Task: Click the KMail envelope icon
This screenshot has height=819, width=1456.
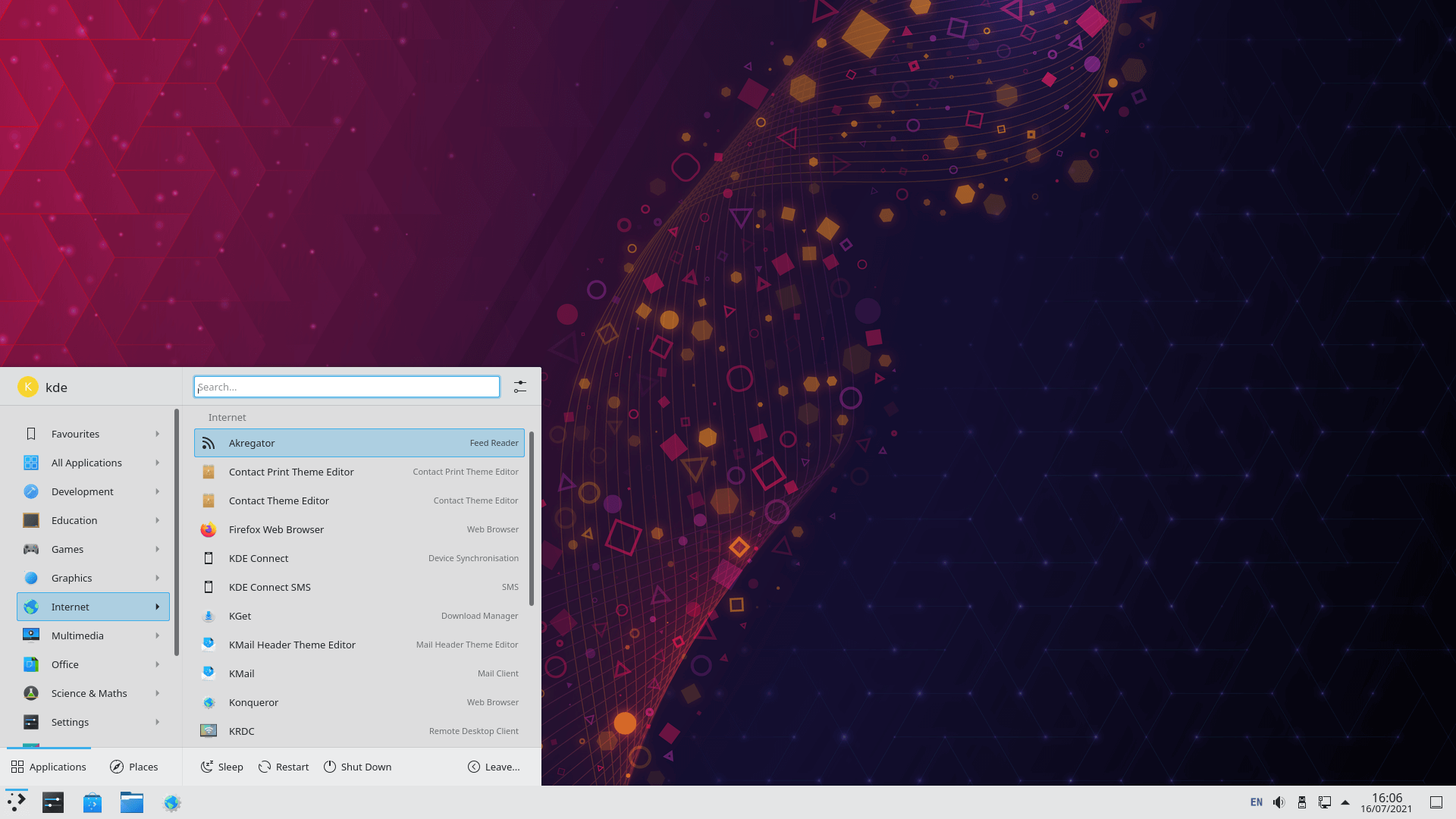Action: [209, 673]
